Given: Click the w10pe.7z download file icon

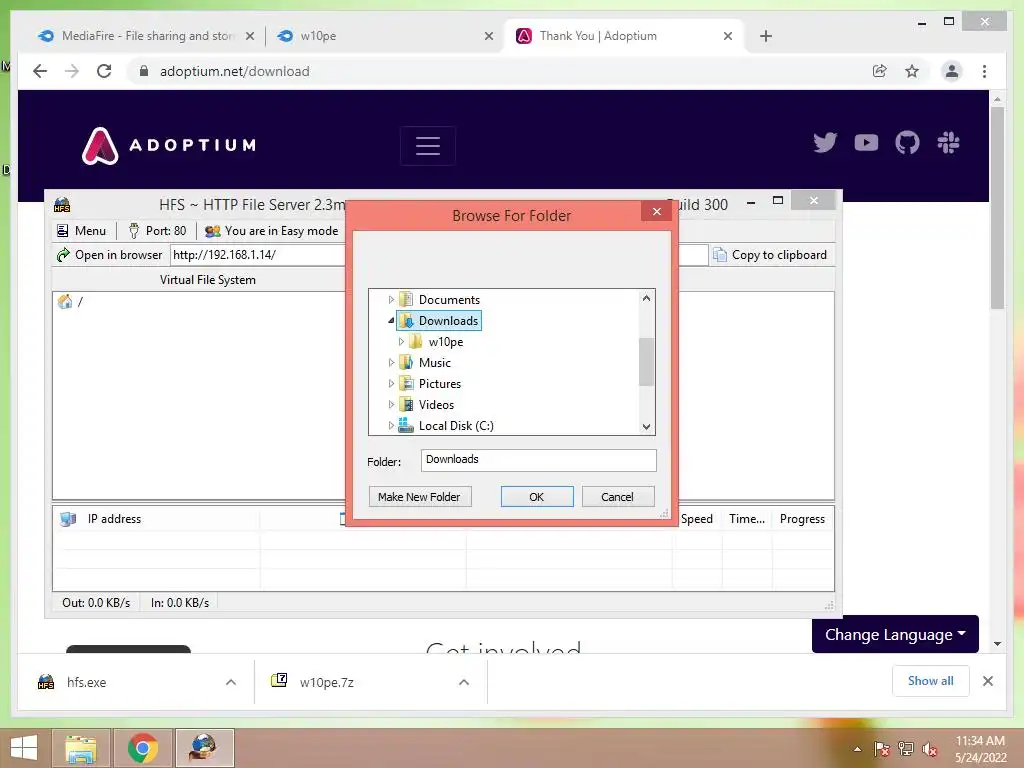Looking at the screenshot, I should pos(279,680).
